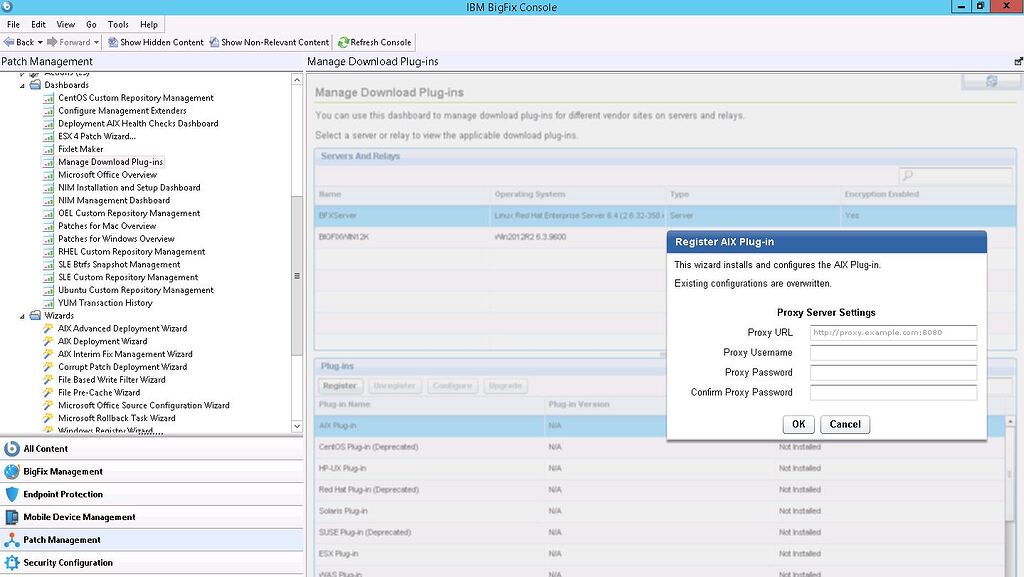Open the BigFix Management domain
1024x577 pixels.
pyautogui.click(x=62, y=472)
